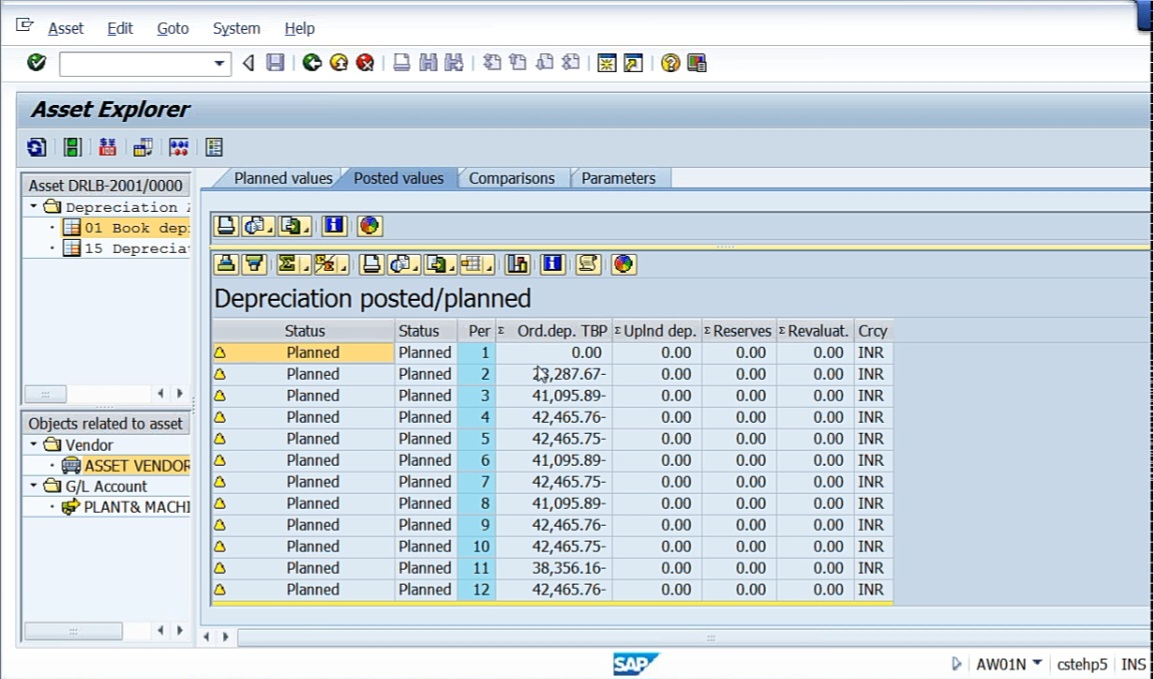
Task: Click the red calculator icon under Asset Explorer
Action: coord(107,147)
